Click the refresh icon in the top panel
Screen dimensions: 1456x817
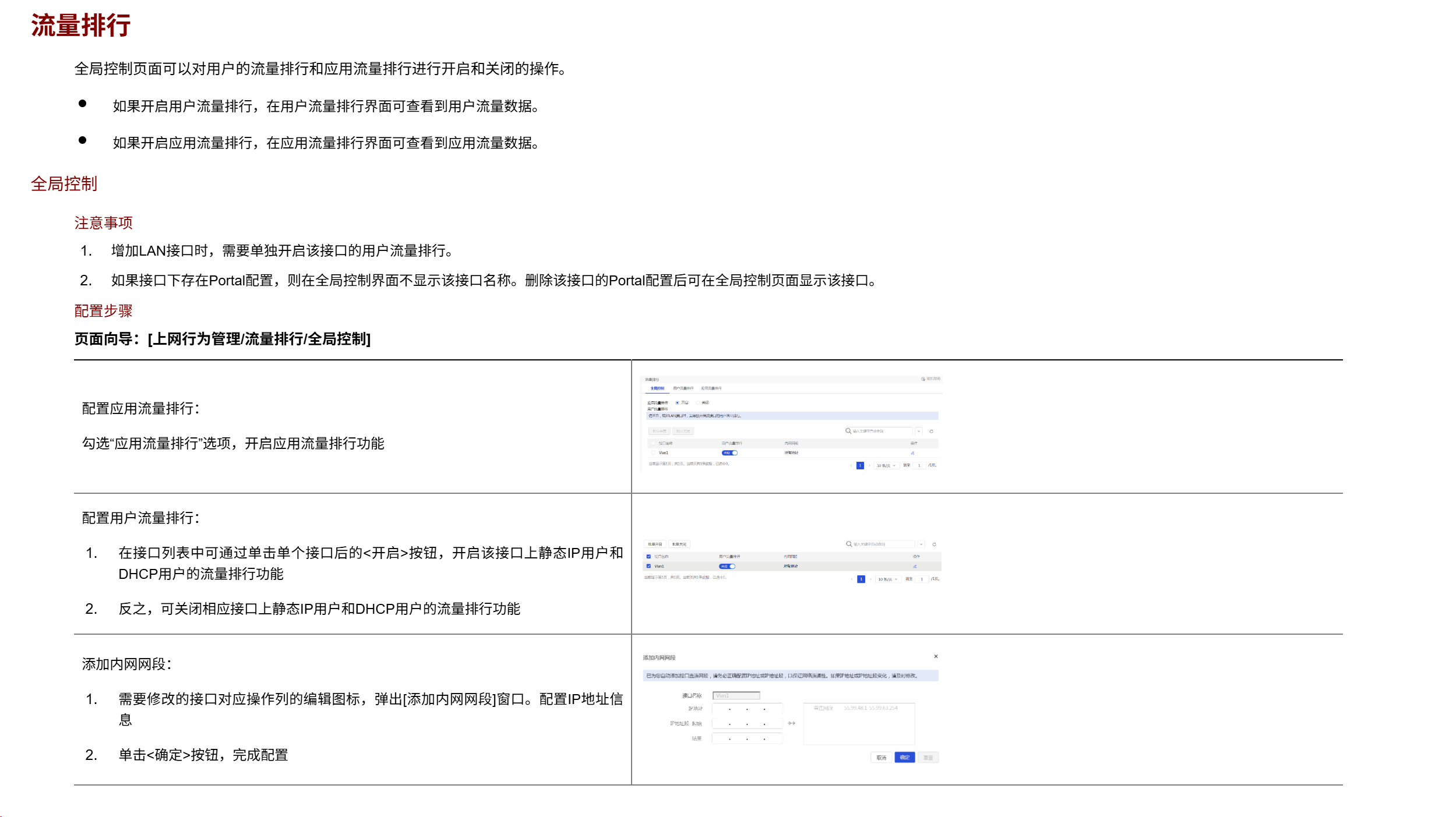(x=931, y=432)
